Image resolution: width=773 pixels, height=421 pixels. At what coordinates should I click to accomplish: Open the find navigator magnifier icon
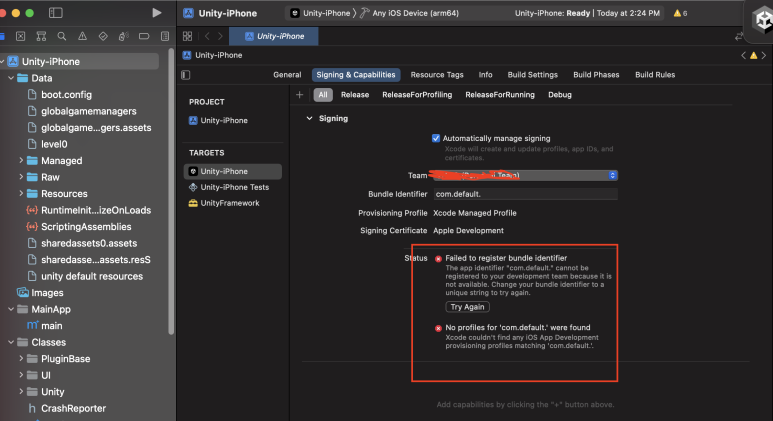coord(62,36)
